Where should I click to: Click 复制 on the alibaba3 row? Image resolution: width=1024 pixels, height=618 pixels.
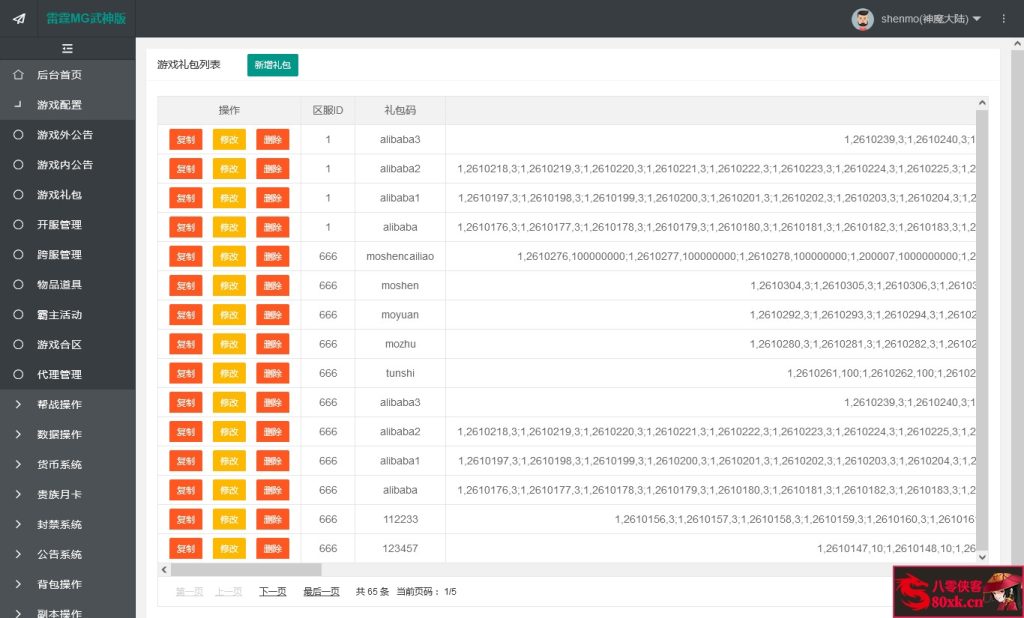coord(185,139)
